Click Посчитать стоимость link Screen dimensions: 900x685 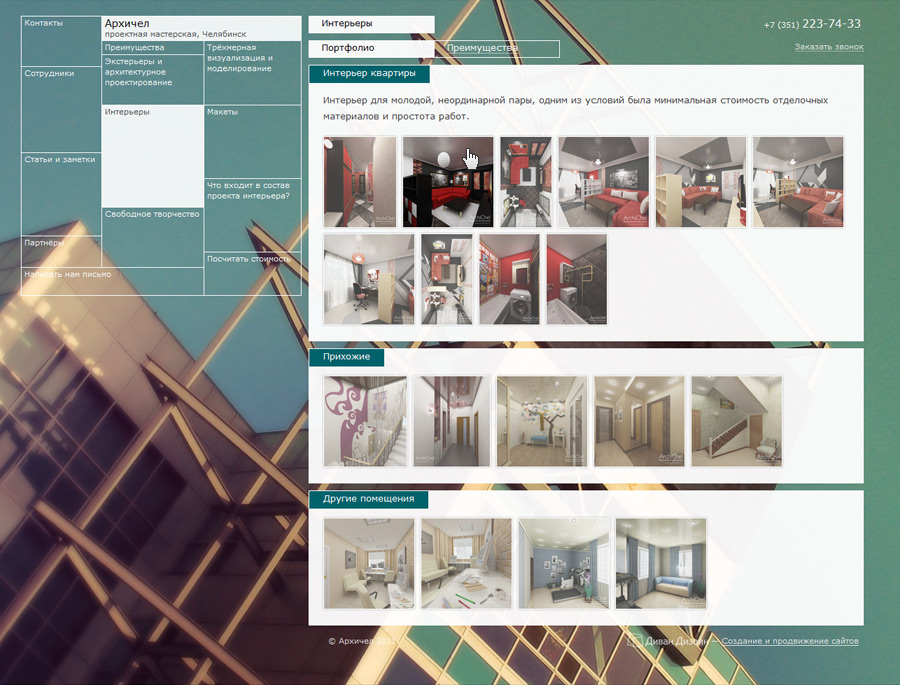point(253,273)
